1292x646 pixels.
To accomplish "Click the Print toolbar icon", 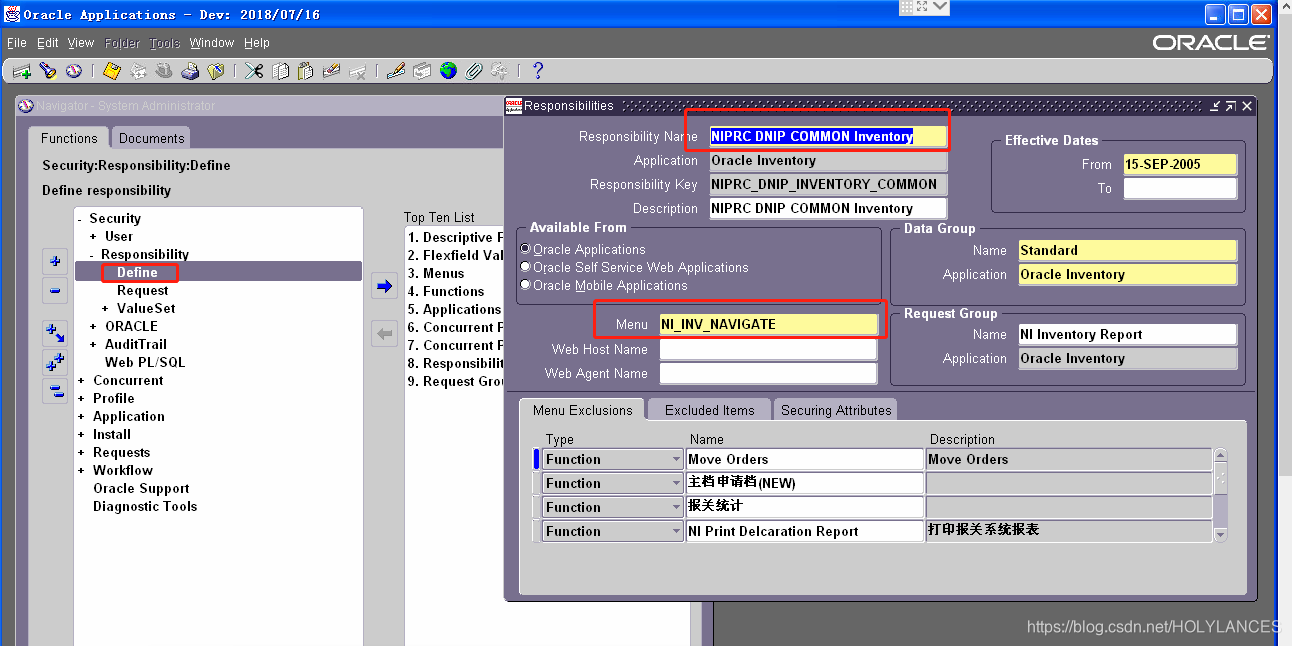I will 190,71.
